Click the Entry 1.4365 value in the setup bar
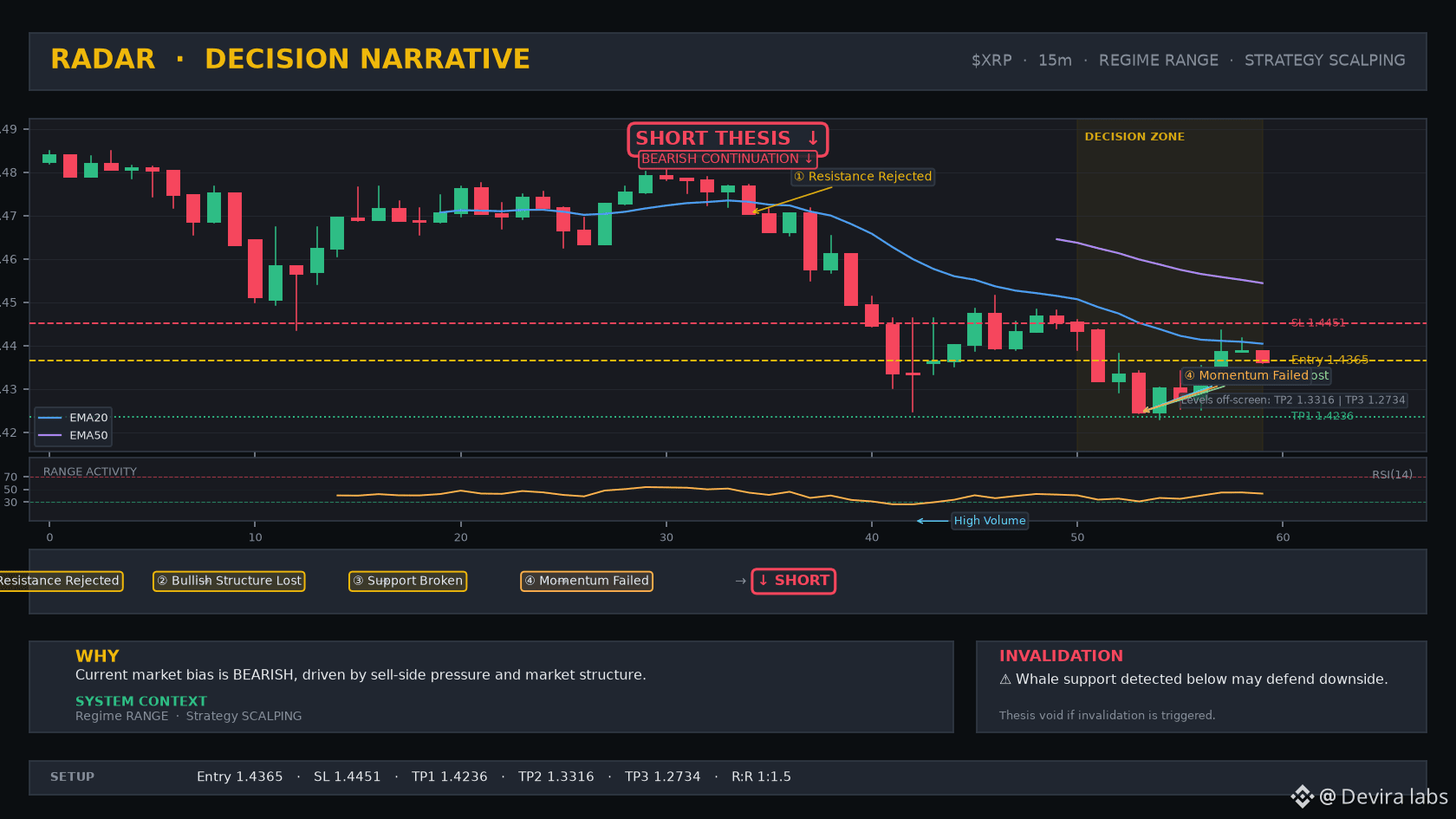Screen dimensions: 1456x819 [x=239, y=777]
